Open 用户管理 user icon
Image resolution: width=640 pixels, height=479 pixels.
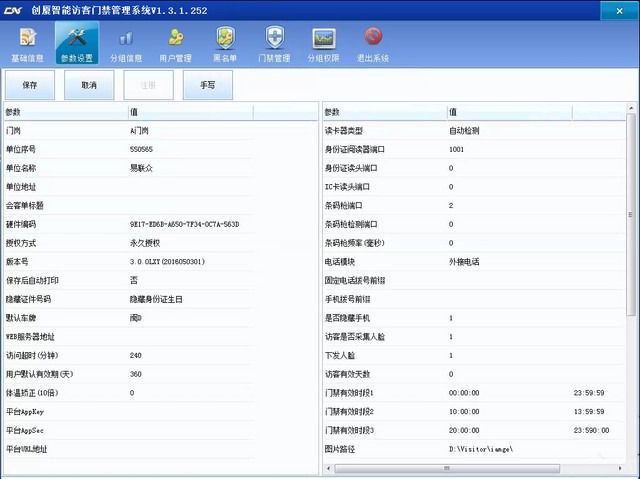click(175, 44)
